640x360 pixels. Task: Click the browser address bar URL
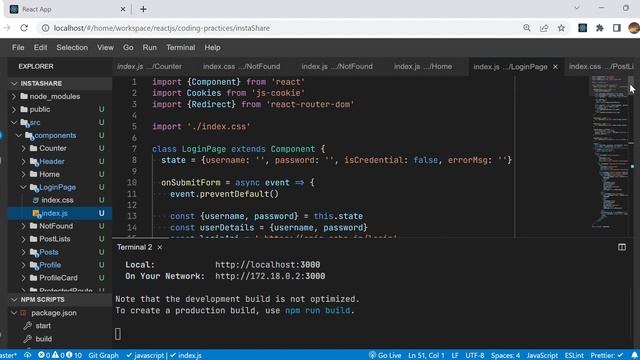pos(162,28)
